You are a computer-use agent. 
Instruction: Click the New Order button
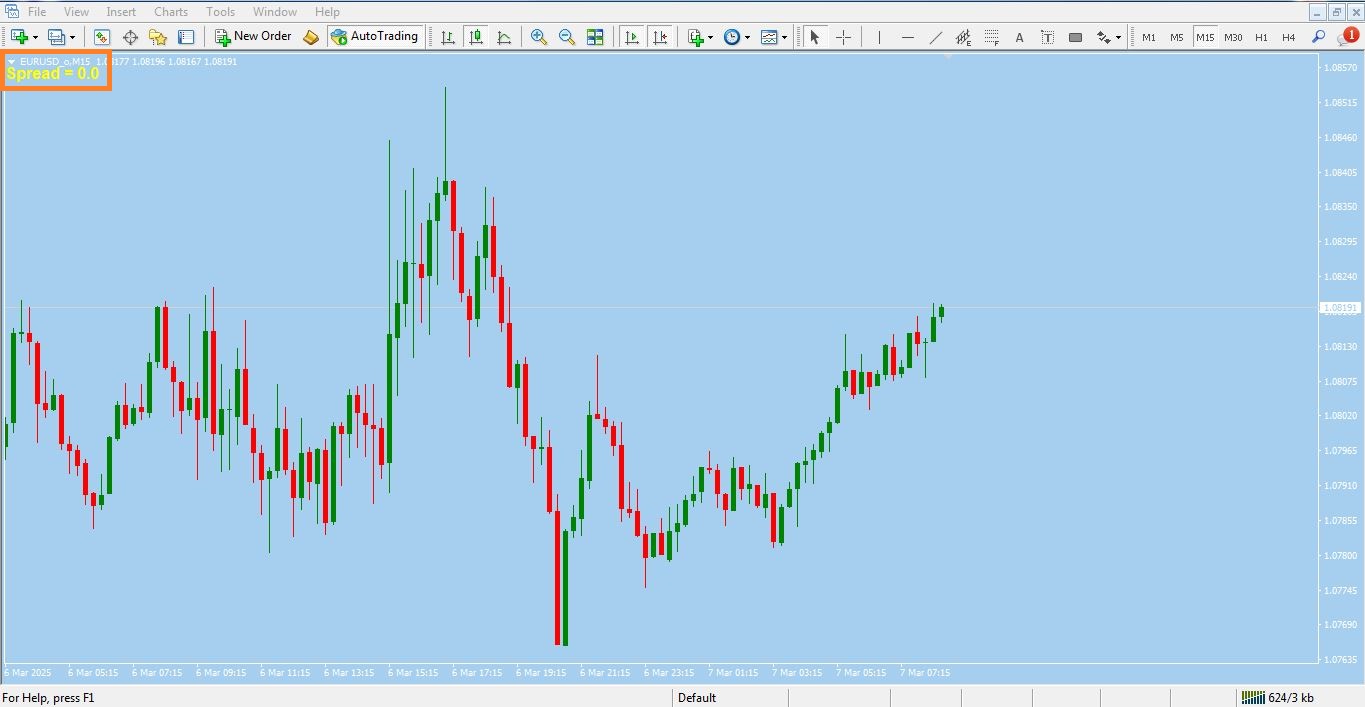[254, 37]
